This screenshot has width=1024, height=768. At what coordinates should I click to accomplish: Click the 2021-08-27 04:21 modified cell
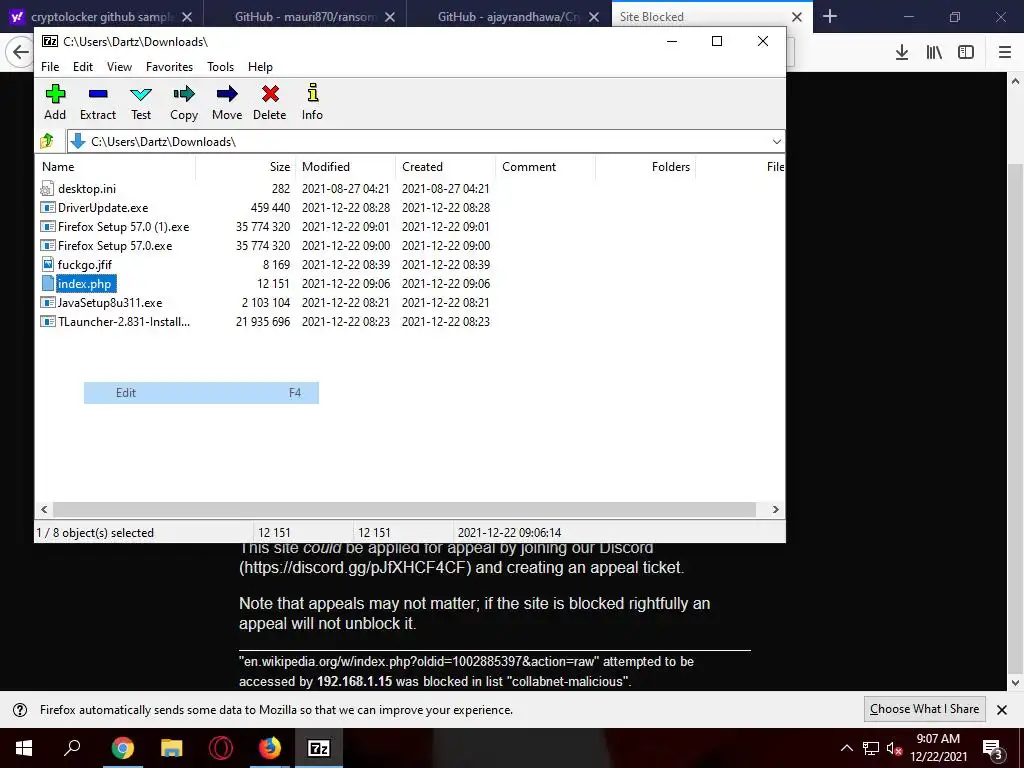click(x=345, y=189)
